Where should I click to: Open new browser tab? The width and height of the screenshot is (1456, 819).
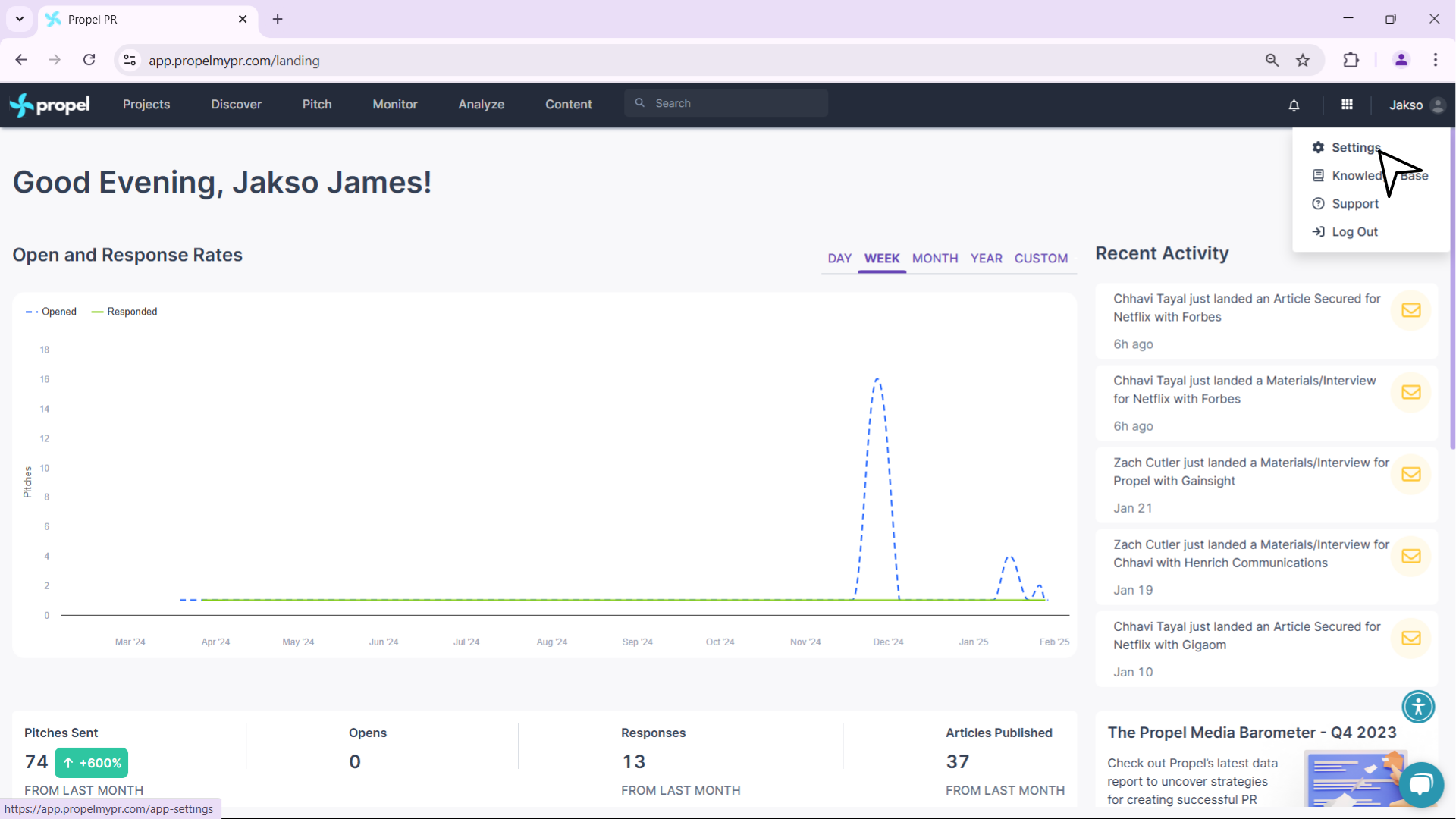point(278,19)
